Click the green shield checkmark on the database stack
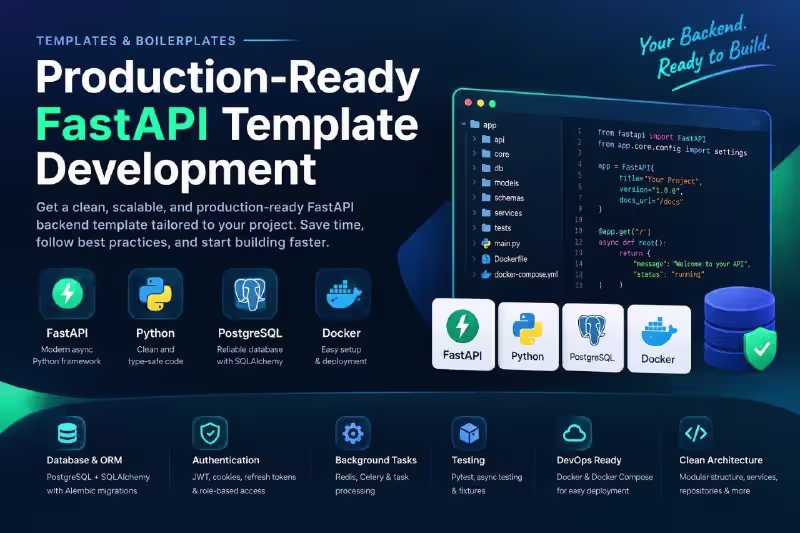This screenshot has height=533, width=800. (x=760, y=348)
